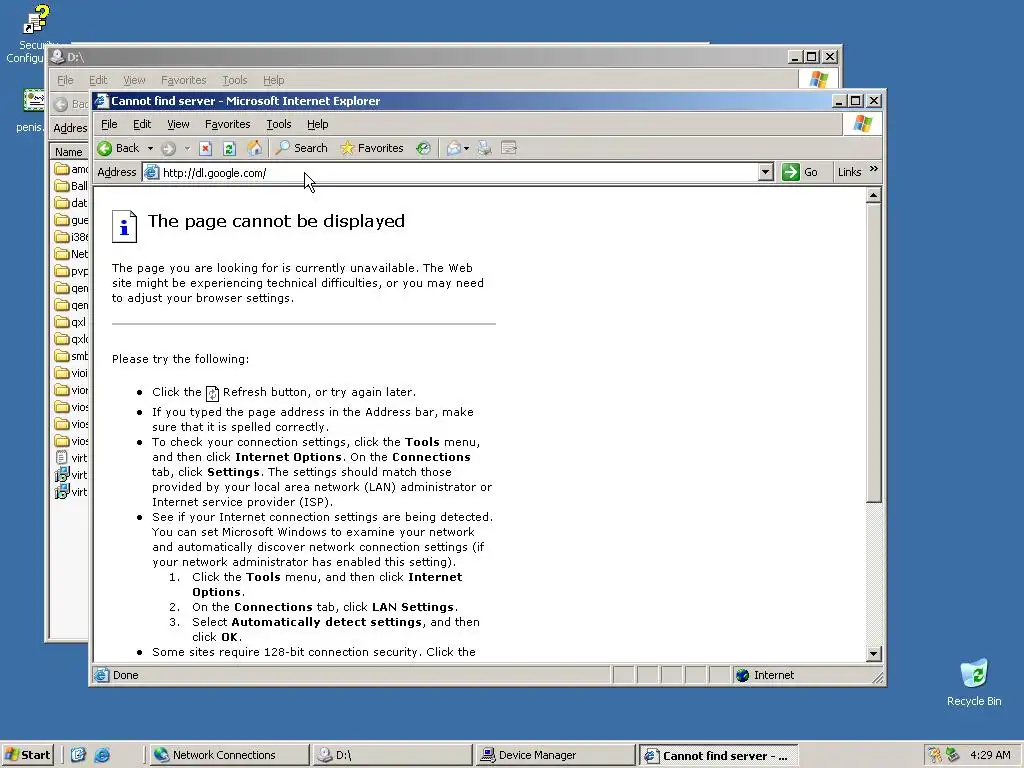Open Internet Explorer Favorites menu
Viewport: 1024px width, 768px height.
pyautogui.click(x=227, y=124)
